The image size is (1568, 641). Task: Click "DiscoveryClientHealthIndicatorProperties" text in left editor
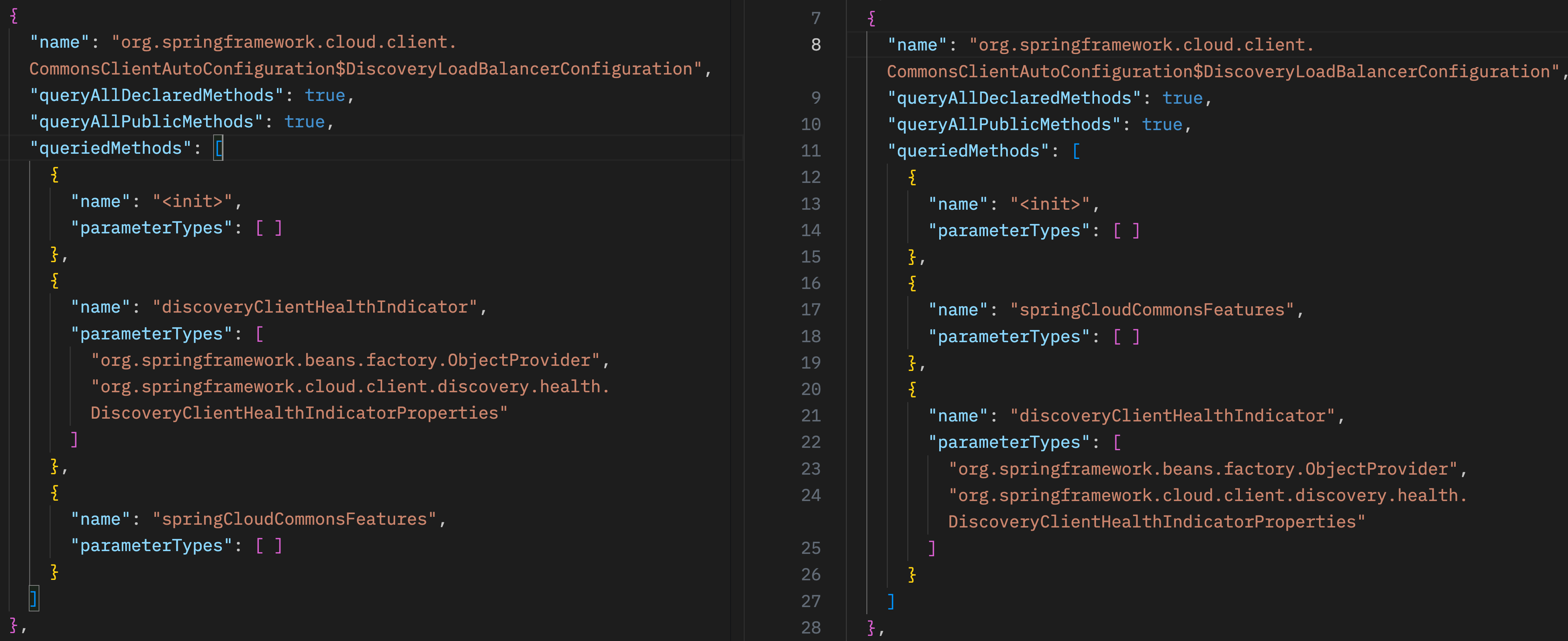[x=299, y=413]
